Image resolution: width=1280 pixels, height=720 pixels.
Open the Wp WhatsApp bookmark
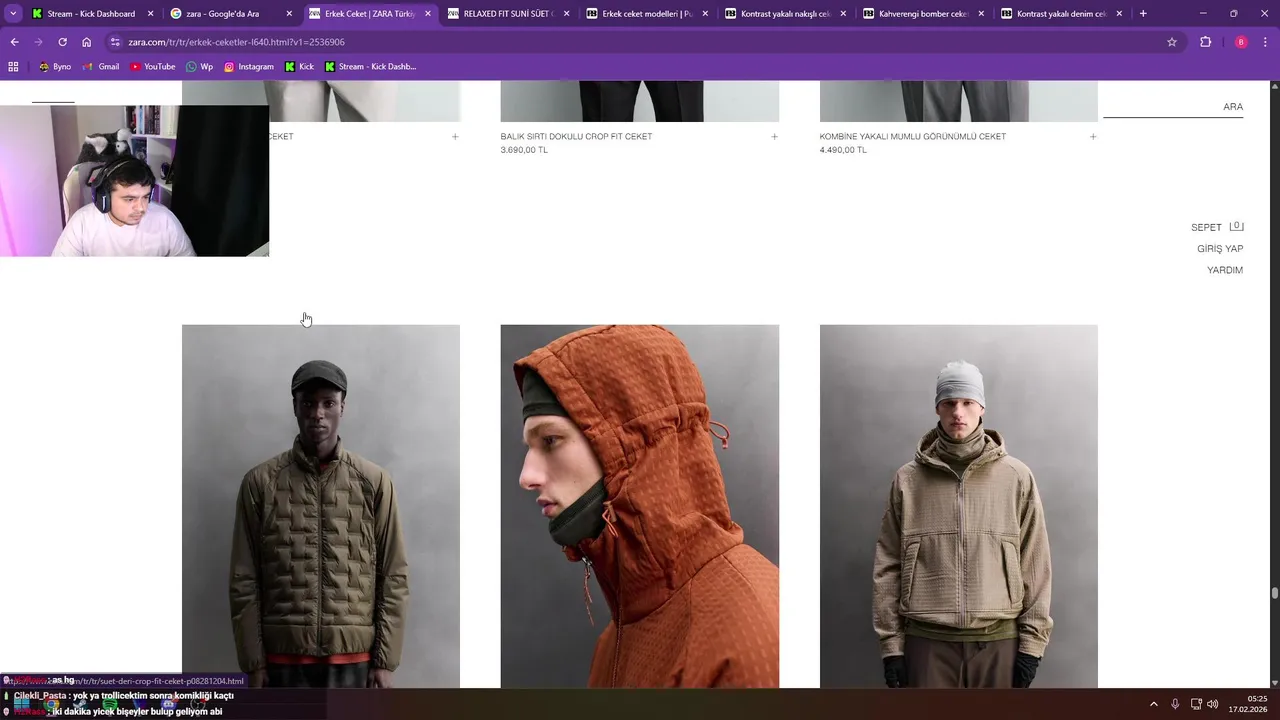pos(200,67)
